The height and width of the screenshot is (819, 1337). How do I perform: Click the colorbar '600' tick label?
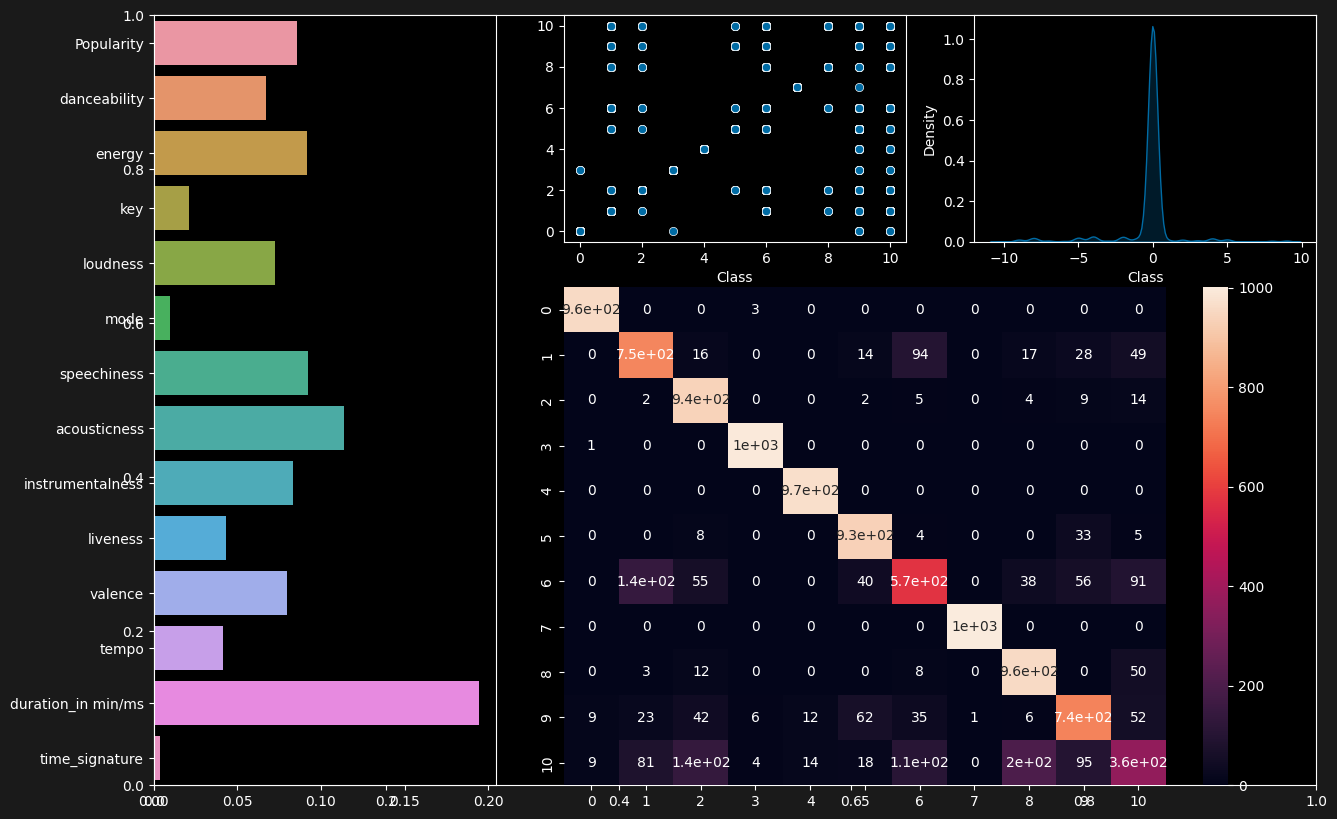pyautogui.click(x=1250, y=487)
